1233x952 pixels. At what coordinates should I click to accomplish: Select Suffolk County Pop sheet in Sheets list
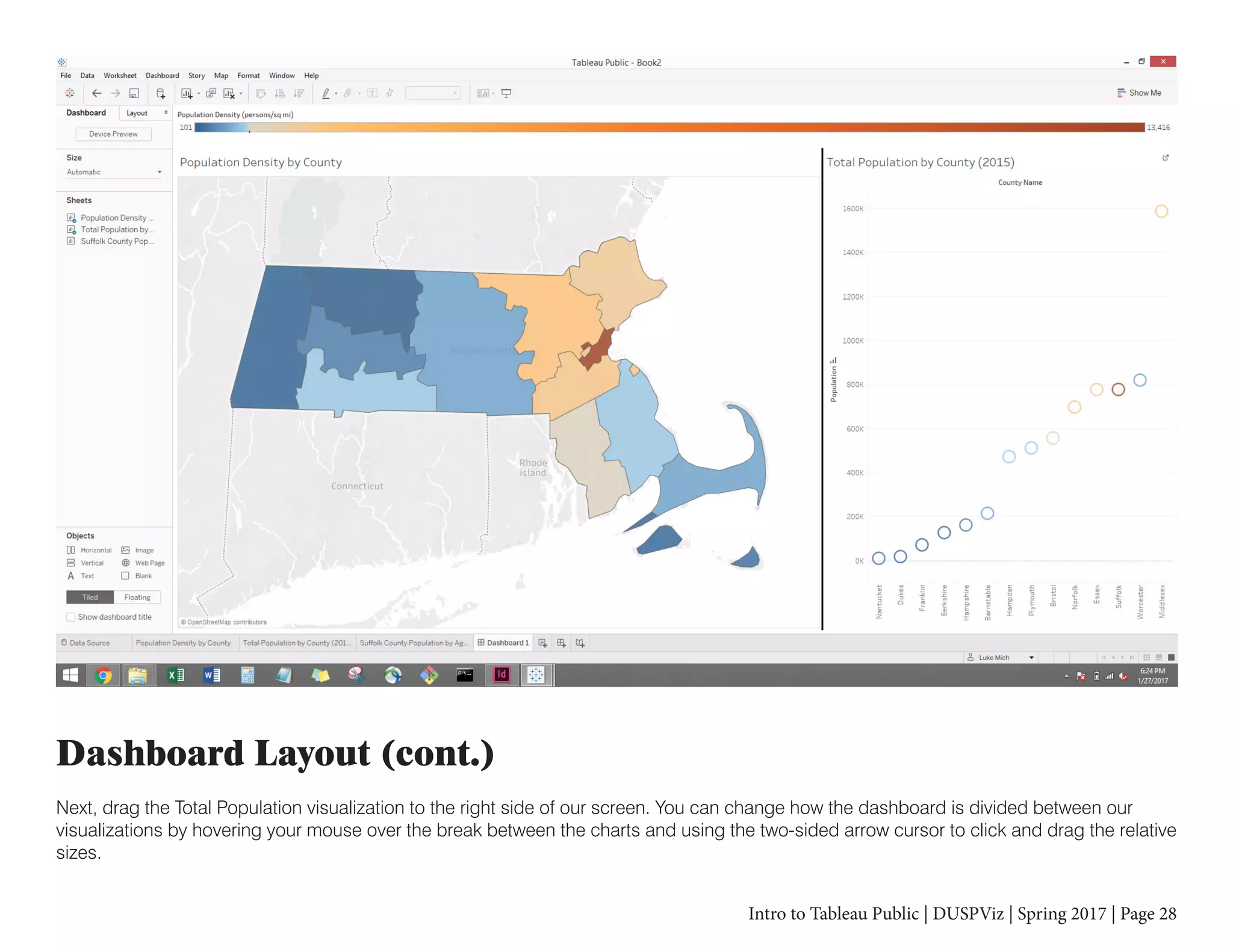[111, 241]
